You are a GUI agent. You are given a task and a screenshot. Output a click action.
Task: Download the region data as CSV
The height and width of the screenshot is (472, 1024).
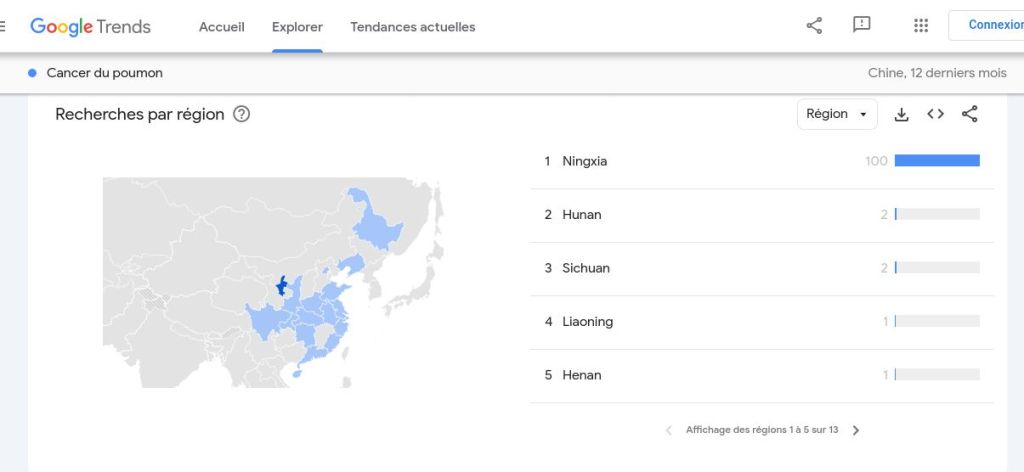click(x=901, y=114)
